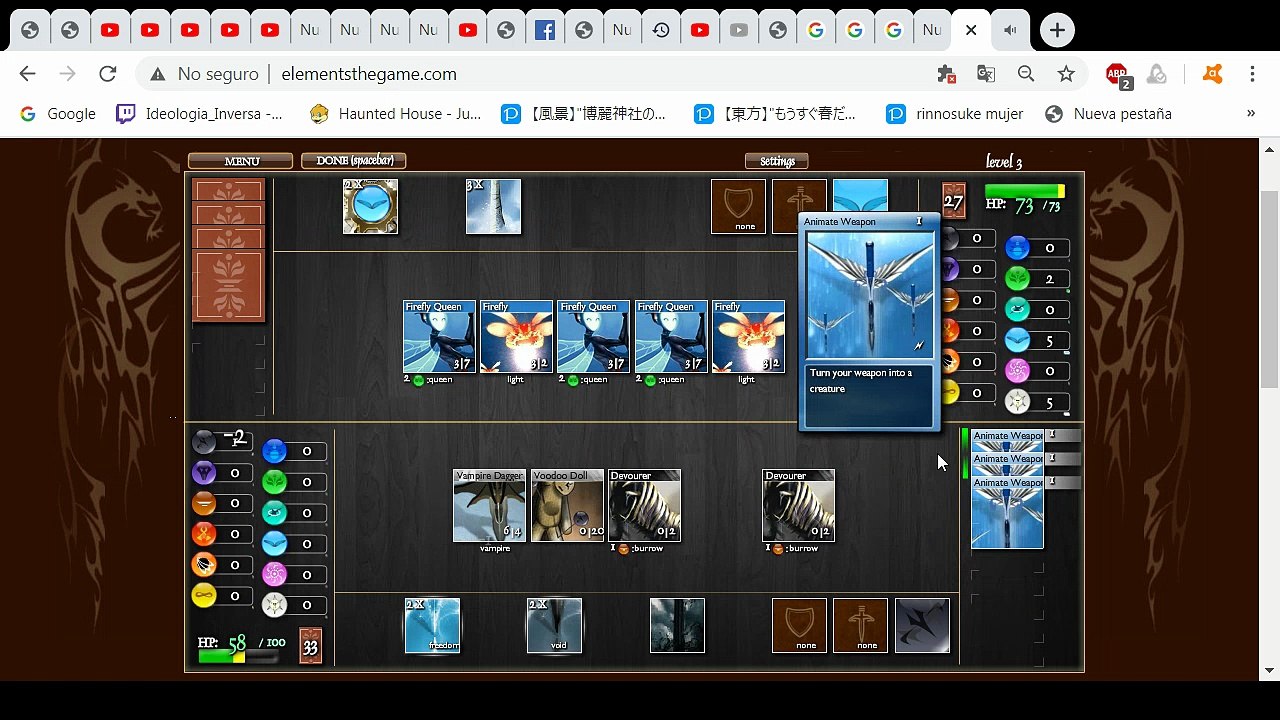Click the opponent's empty shield slot
This screenshot has width=1280, height=720.
738,207
